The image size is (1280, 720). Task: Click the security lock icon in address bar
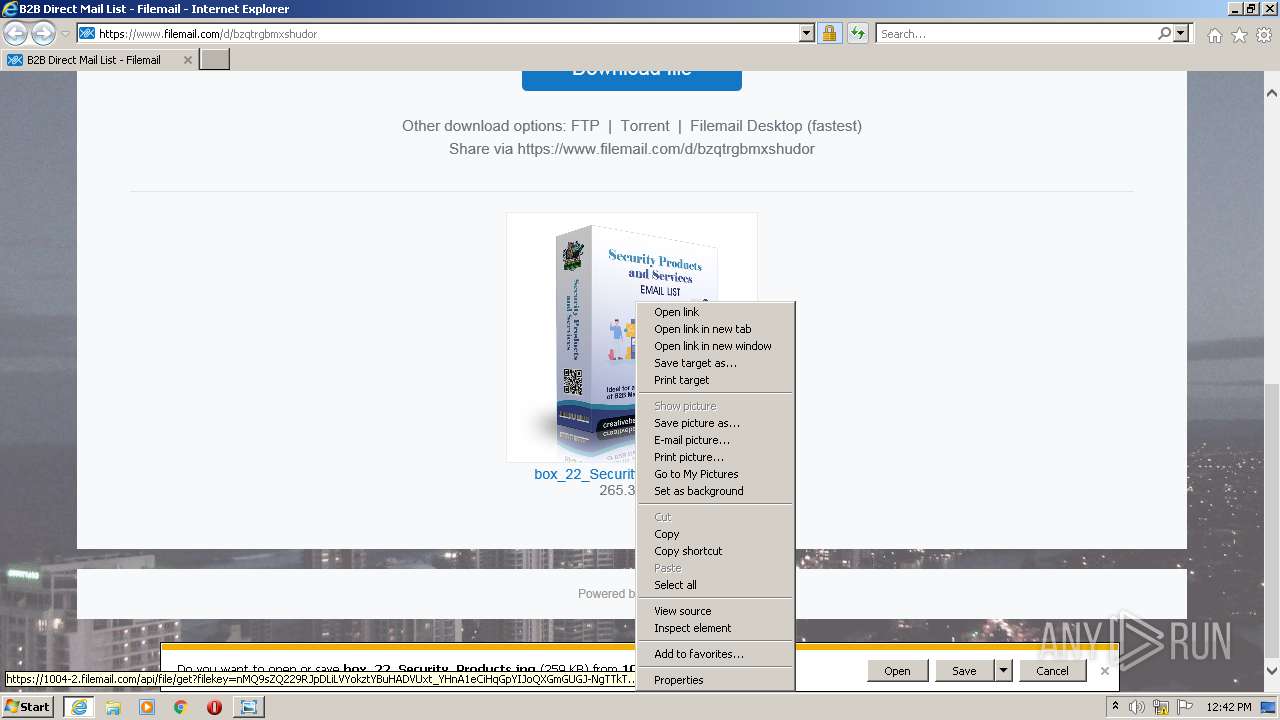[829, 34]
